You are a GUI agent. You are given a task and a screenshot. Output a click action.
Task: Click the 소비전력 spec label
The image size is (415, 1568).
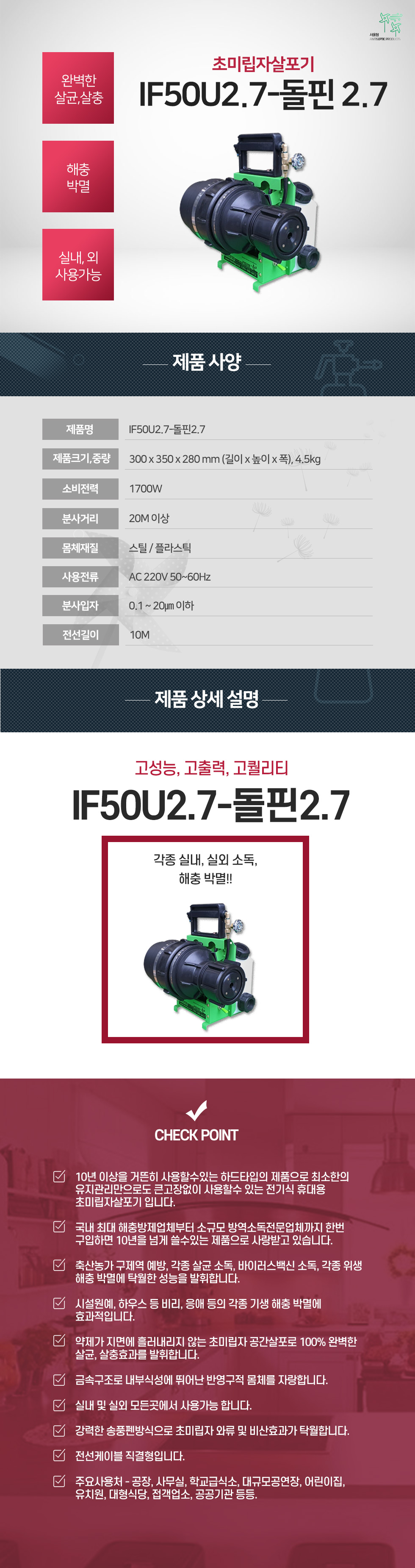pos(80,488)
